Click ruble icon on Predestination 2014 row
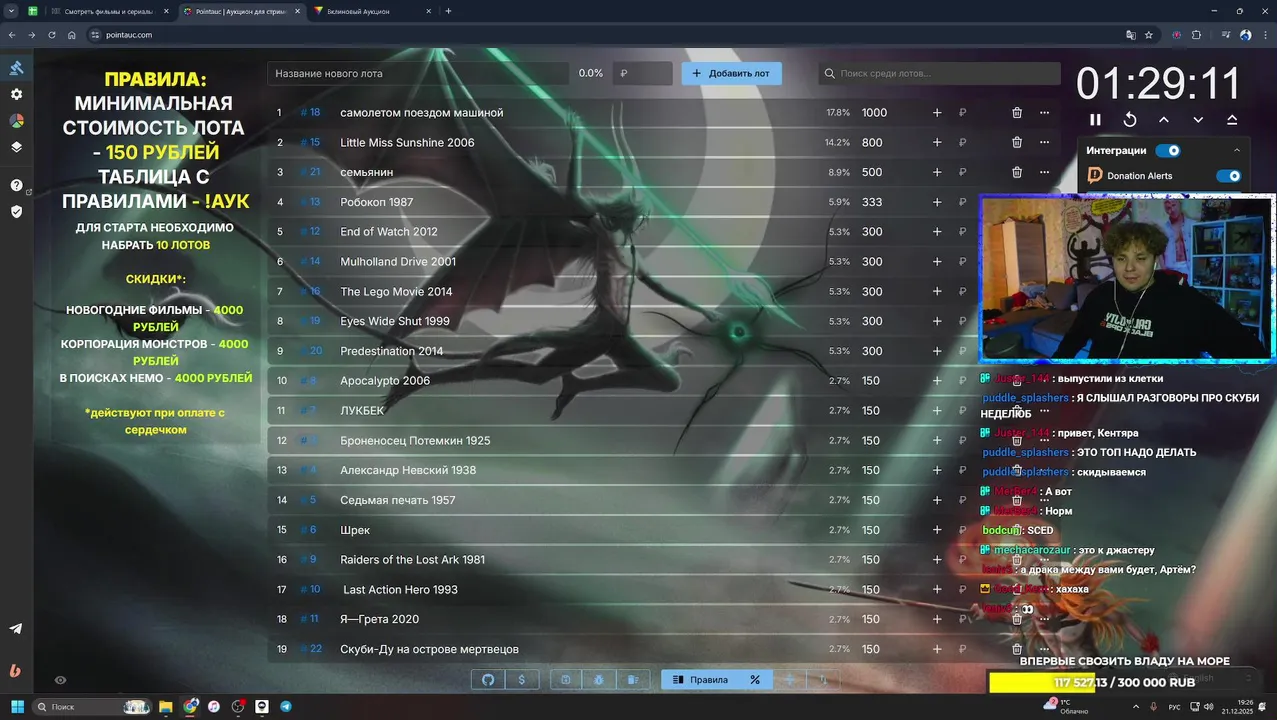Screen dimensions: 1277x720 962,351
